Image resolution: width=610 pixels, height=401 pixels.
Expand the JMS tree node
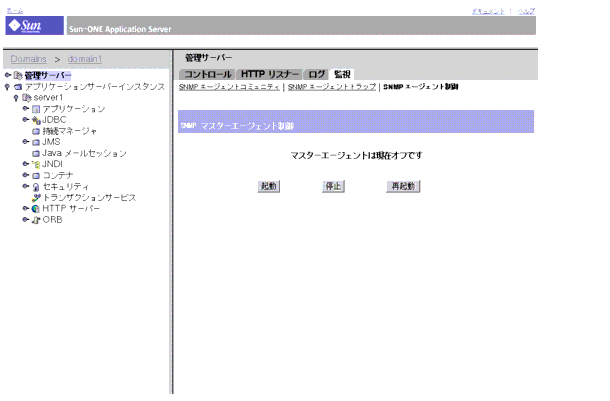pos(26,142)
